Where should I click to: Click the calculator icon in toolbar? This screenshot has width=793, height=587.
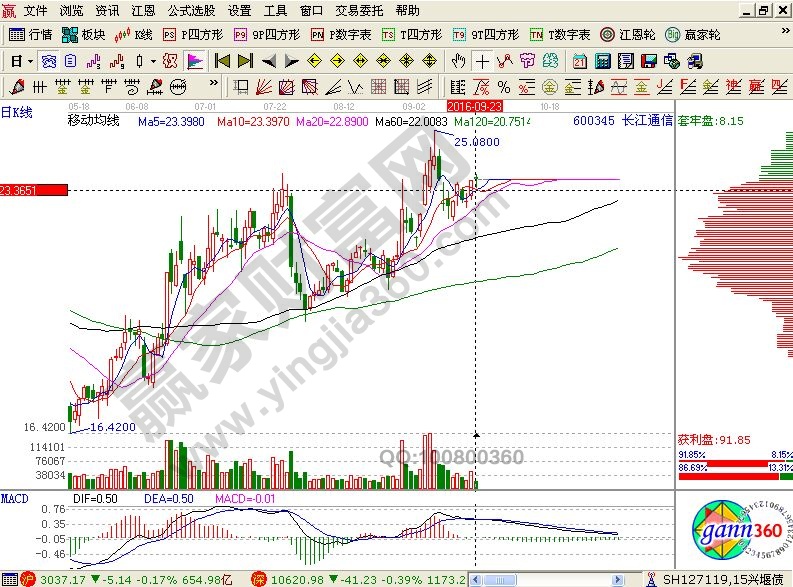pos(599,60)
